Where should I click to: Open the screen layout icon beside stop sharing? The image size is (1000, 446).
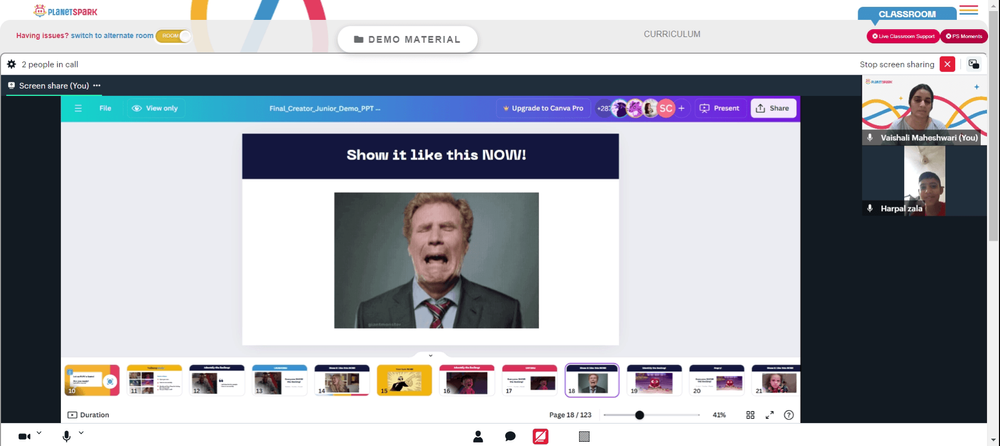[974, 64]
